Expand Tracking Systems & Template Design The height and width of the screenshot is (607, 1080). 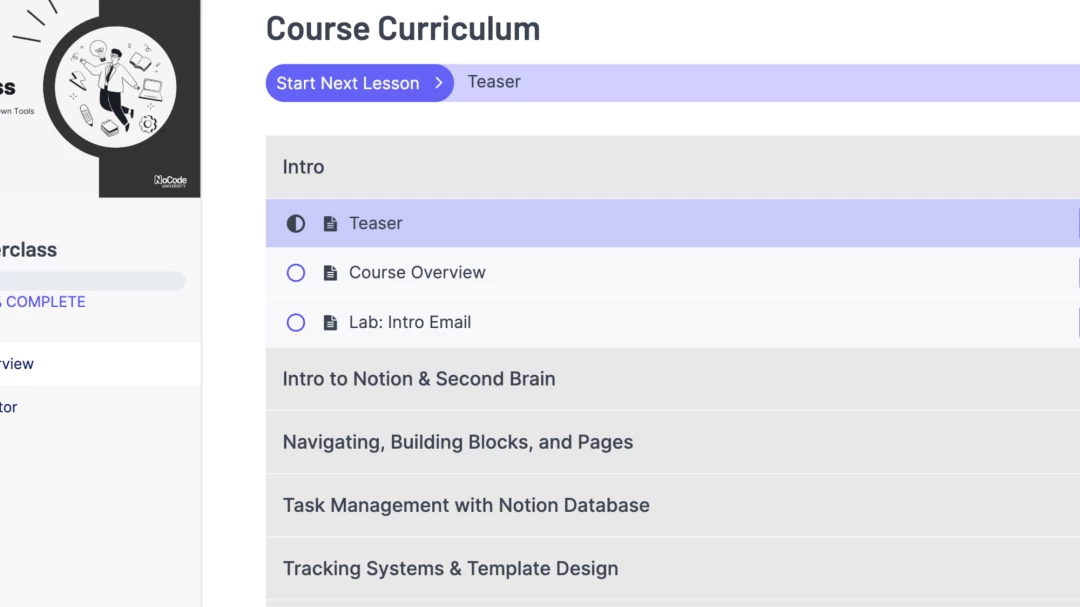click(x=451, y=568)
